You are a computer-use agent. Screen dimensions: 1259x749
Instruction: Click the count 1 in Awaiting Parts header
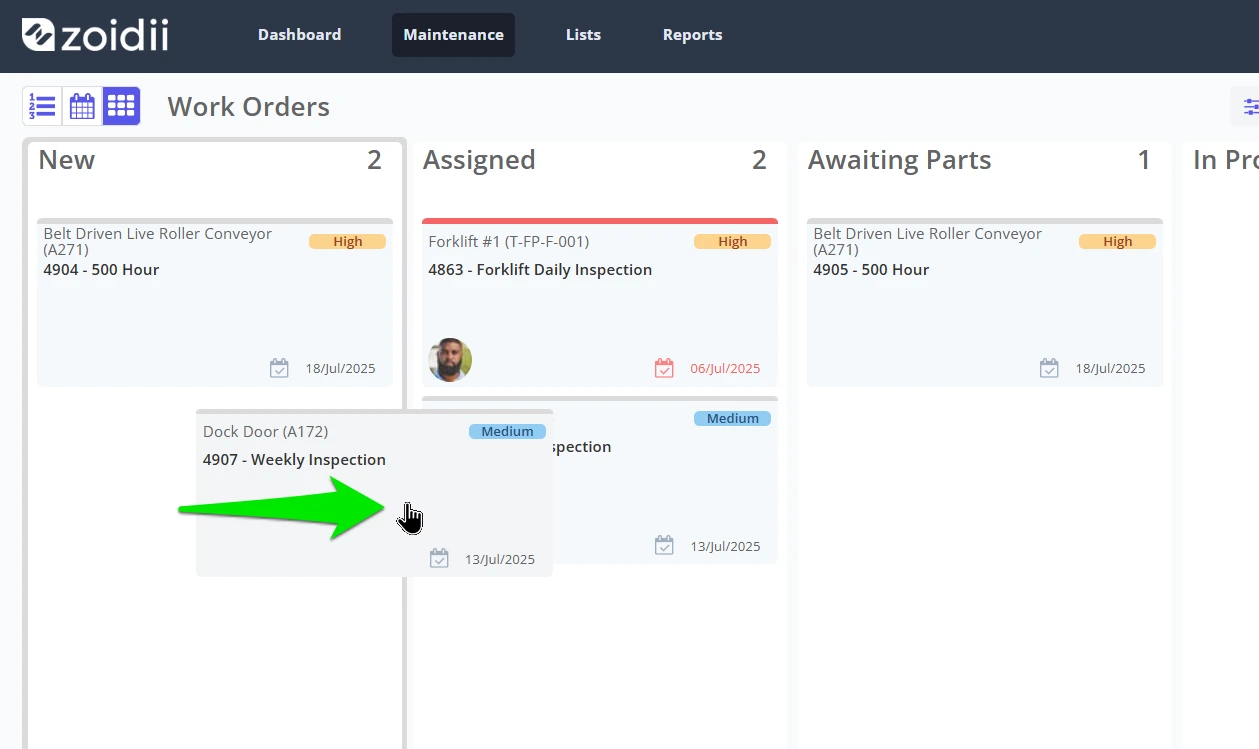coord(1144,160)
